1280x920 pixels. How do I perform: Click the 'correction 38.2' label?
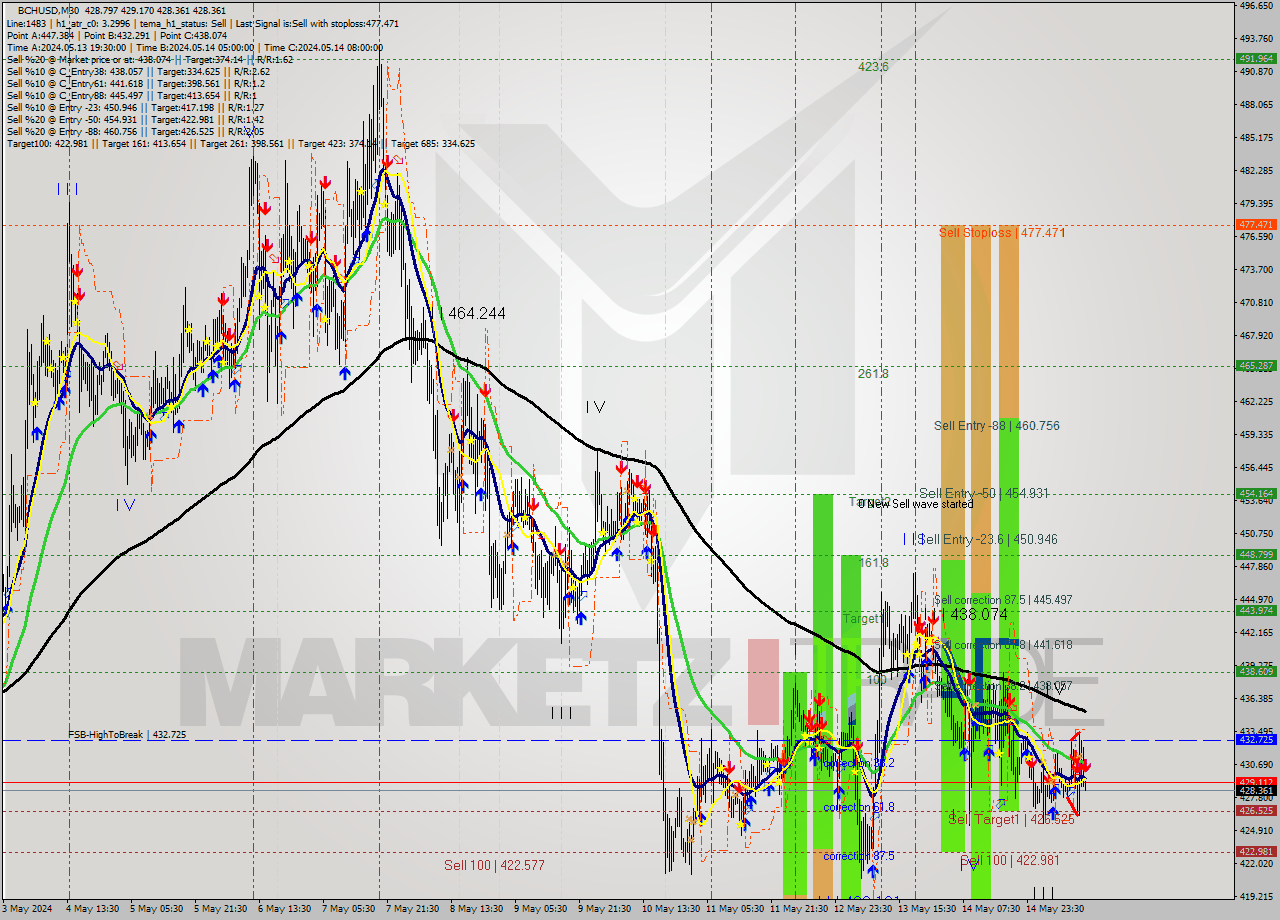point(858,763)
